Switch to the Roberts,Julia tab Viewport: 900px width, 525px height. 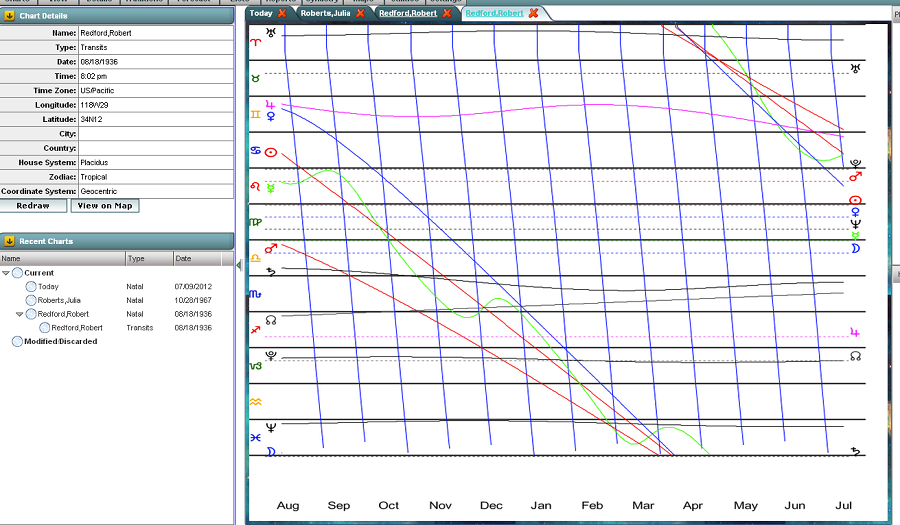(325, 13)
